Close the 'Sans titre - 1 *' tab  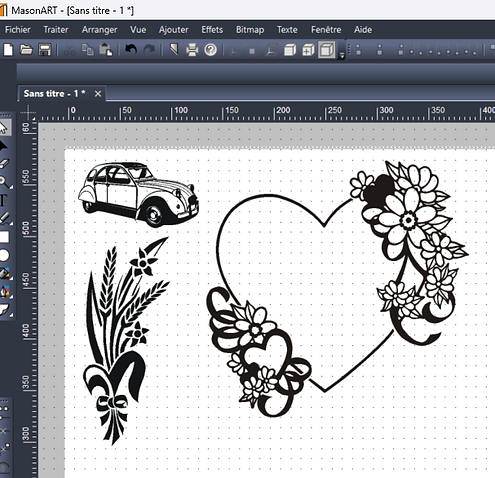pyautogui.click(x=98, y=94)
